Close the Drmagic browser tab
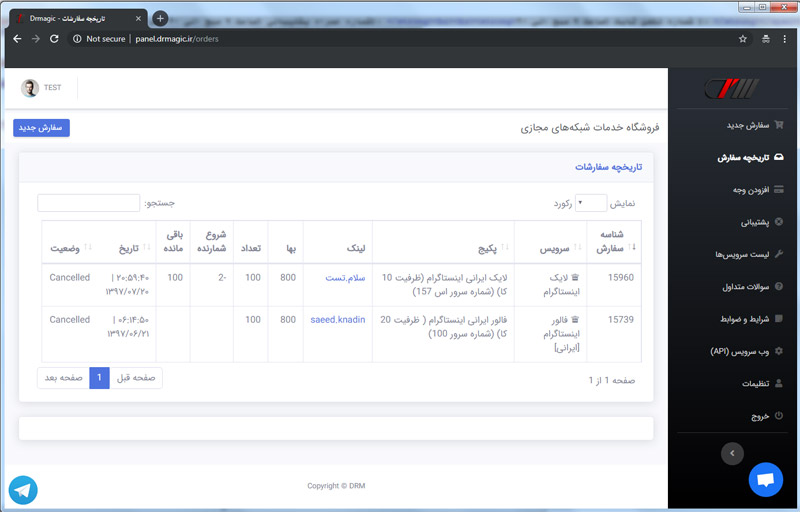This screenshot has height=512, width=800. coord(138,18)
